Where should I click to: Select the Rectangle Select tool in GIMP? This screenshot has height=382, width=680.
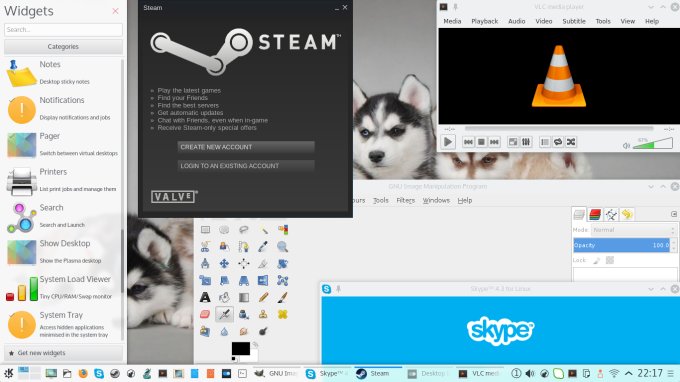[x=205, y=230]
